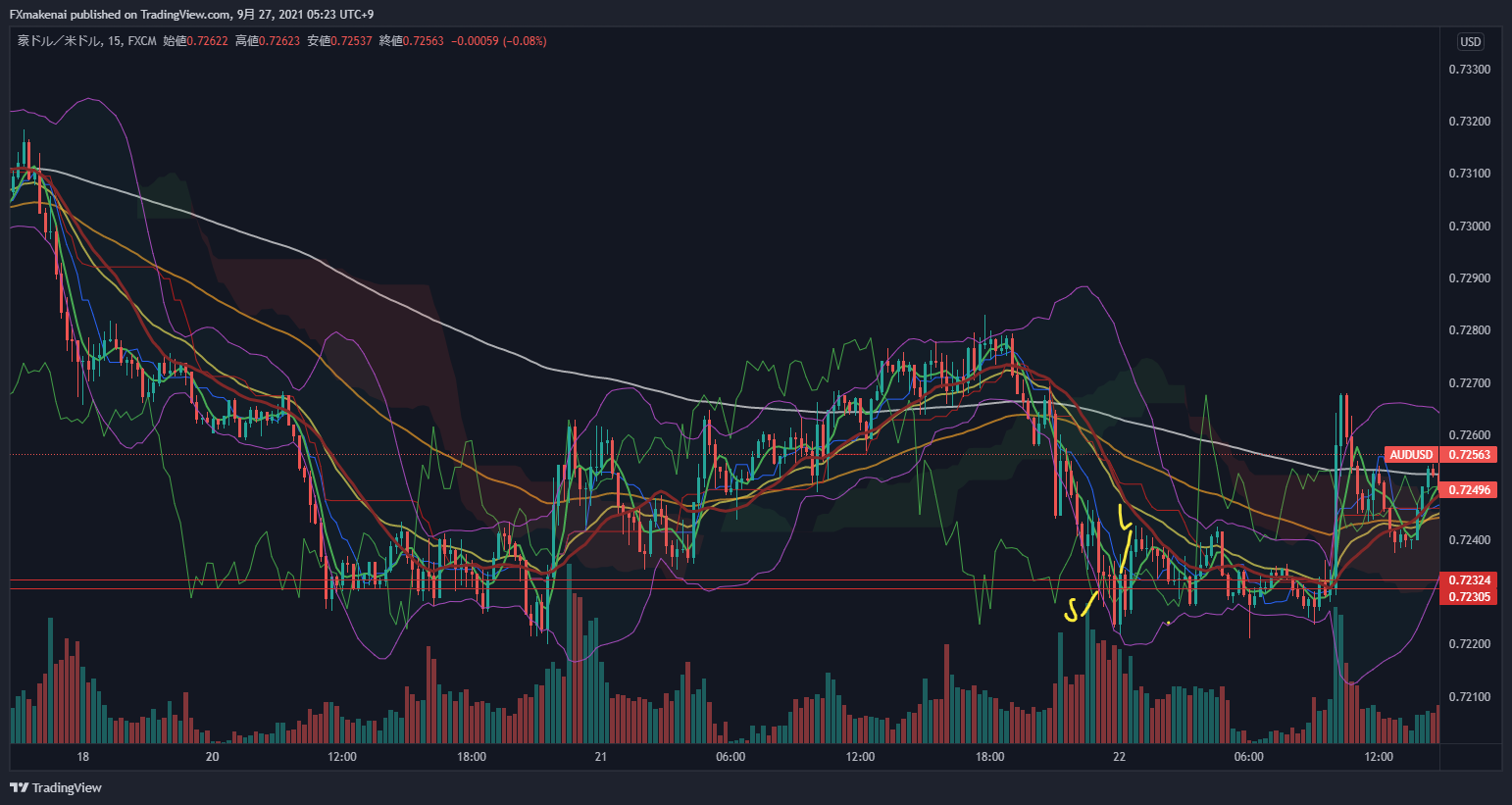Click the AUDUSD symbol price tag

tap(1412, 455)
